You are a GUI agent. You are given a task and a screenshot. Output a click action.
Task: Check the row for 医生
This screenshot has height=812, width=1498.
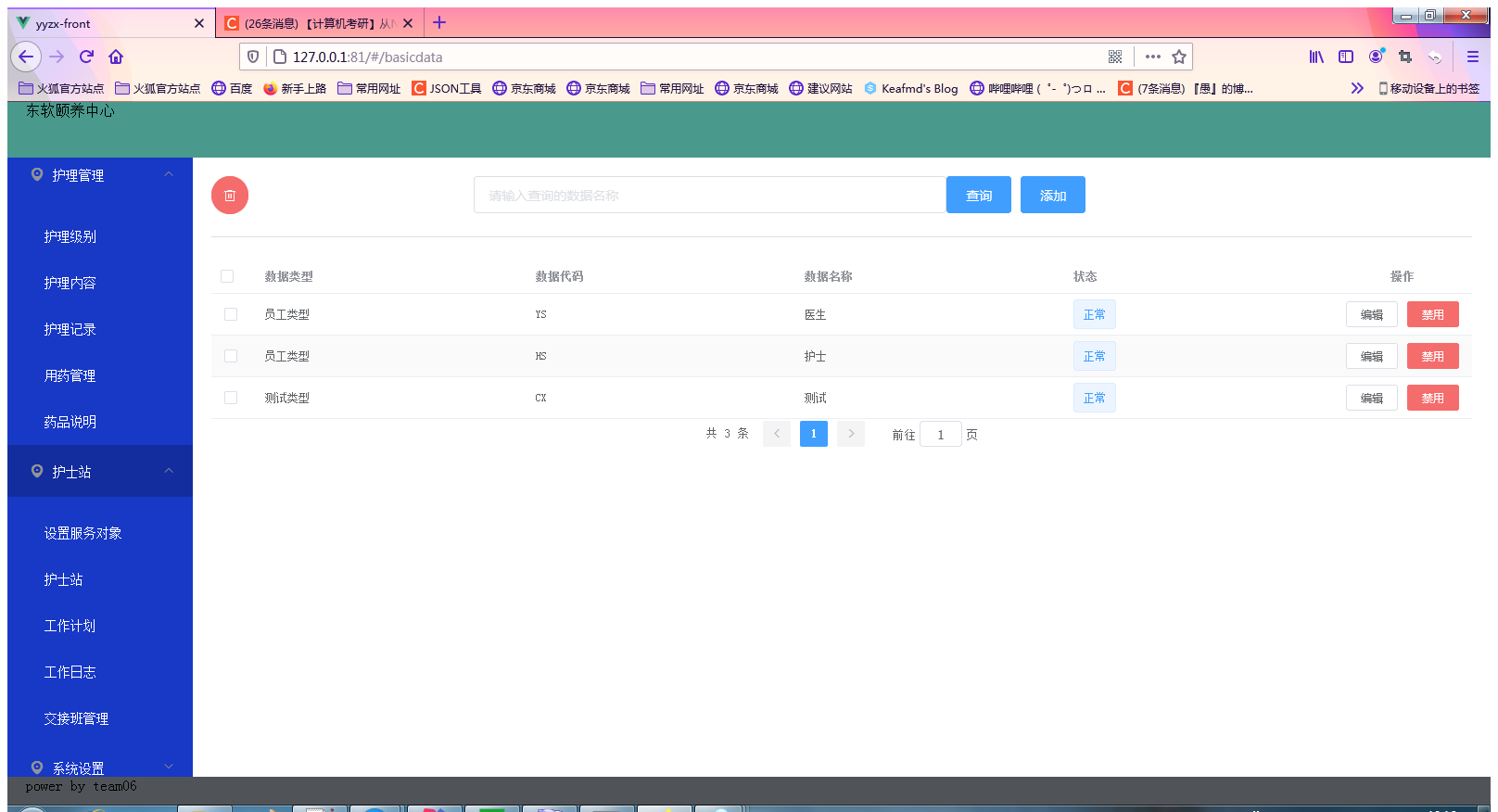click(231, 314)
